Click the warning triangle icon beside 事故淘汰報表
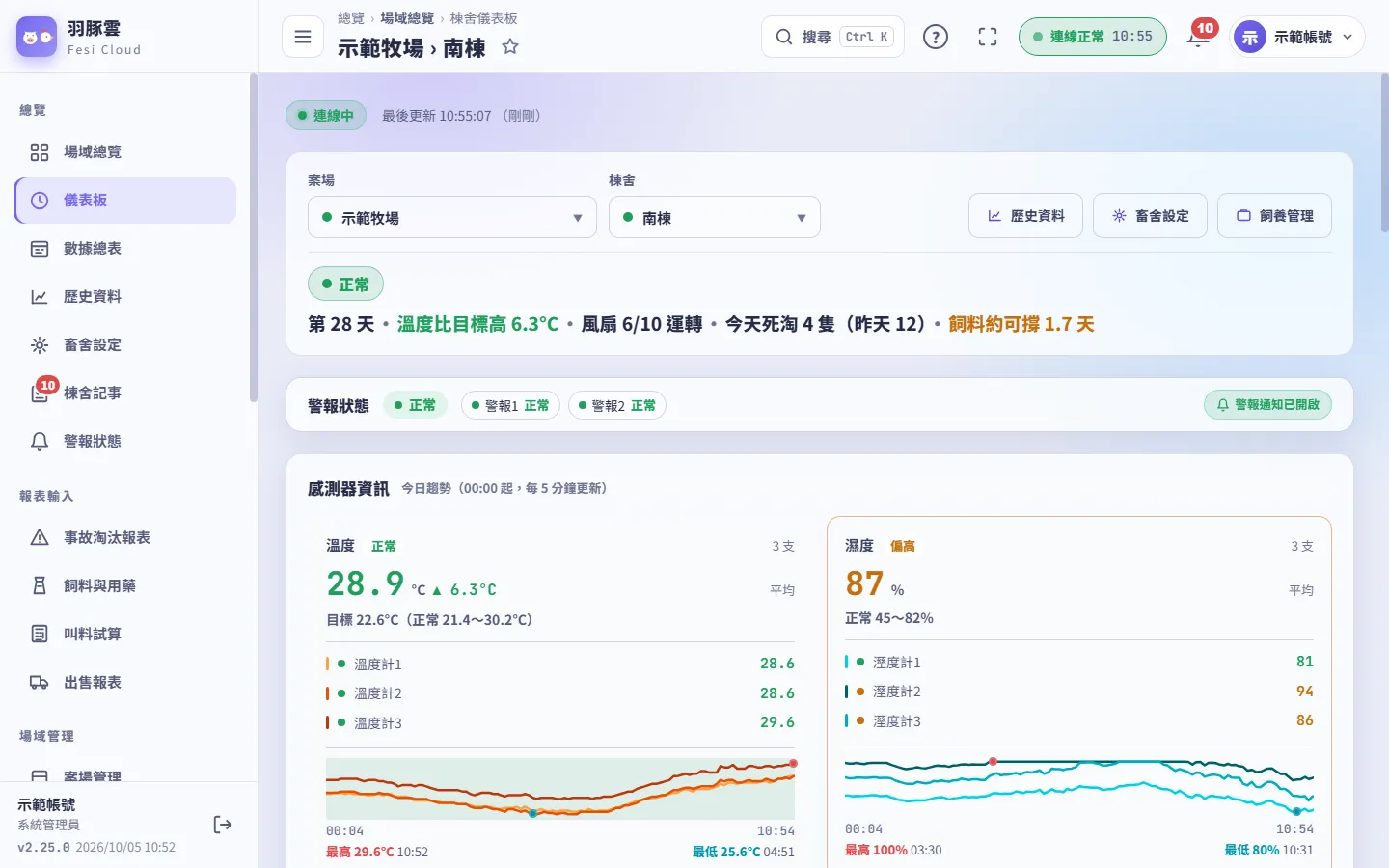 click(40, 537)
